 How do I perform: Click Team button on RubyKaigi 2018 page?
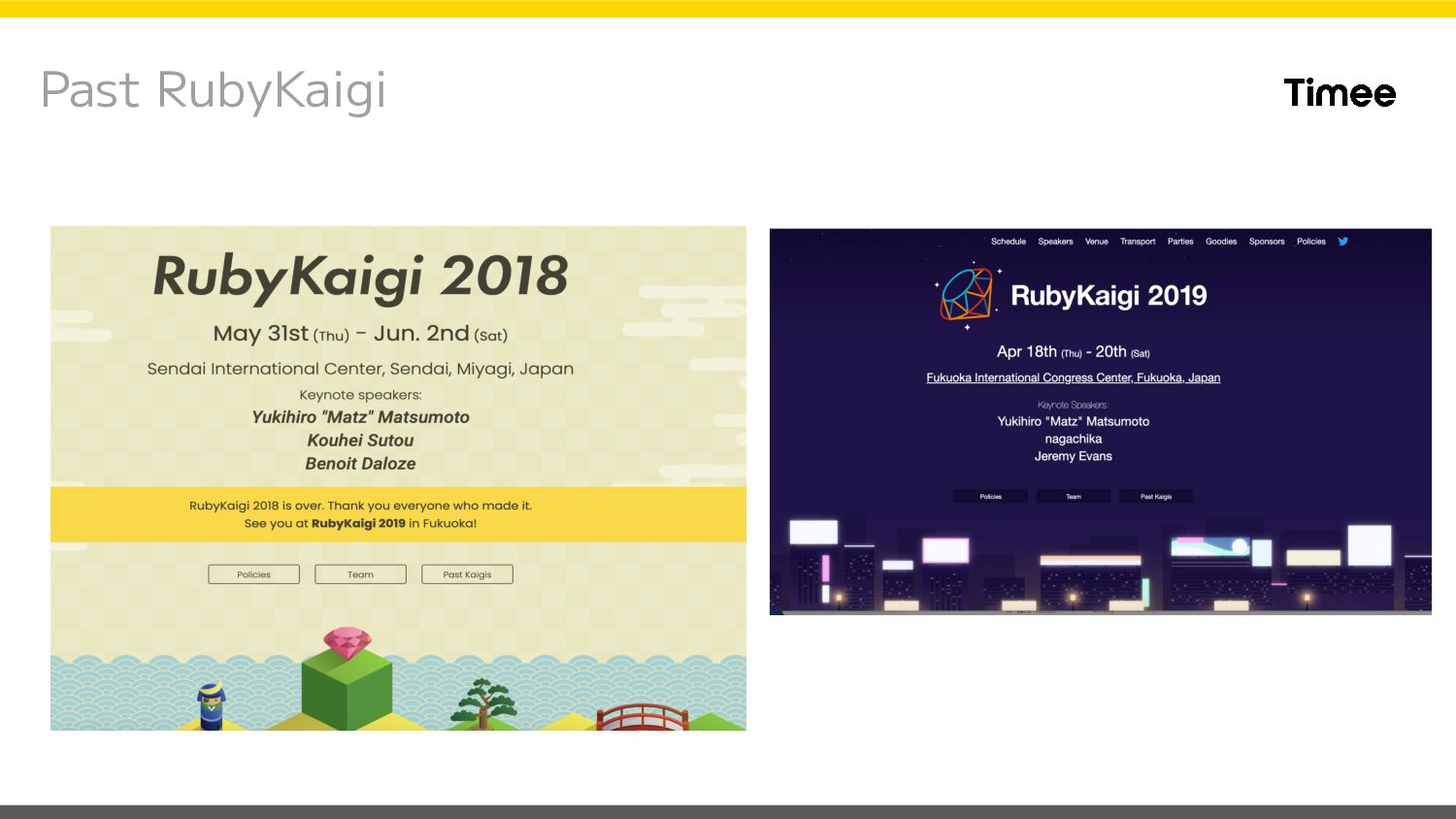click(x=360, y=574)
